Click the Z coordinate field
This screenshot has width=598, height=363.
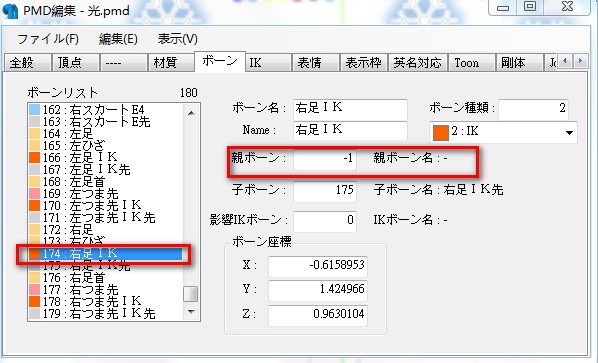[x=318, y=315]
